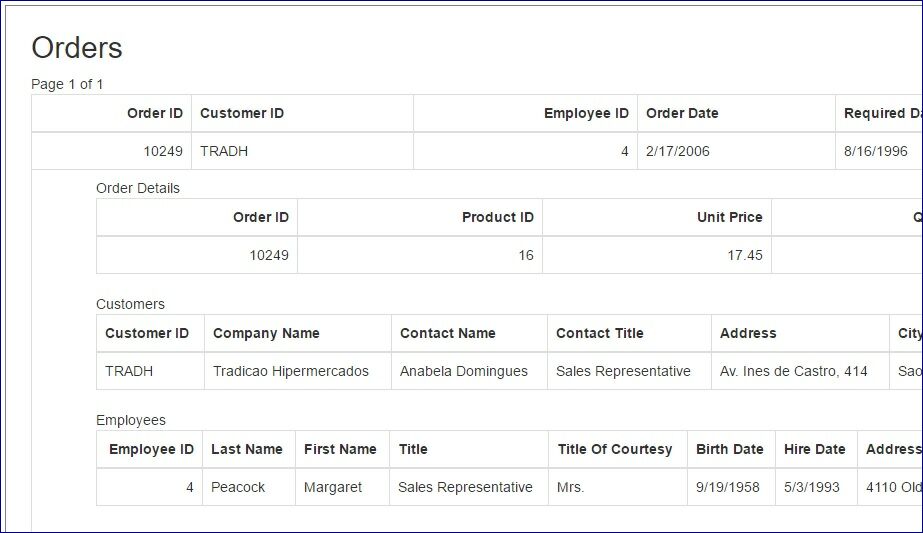Click the Anabela Domingues contact cell

point(463,371)
